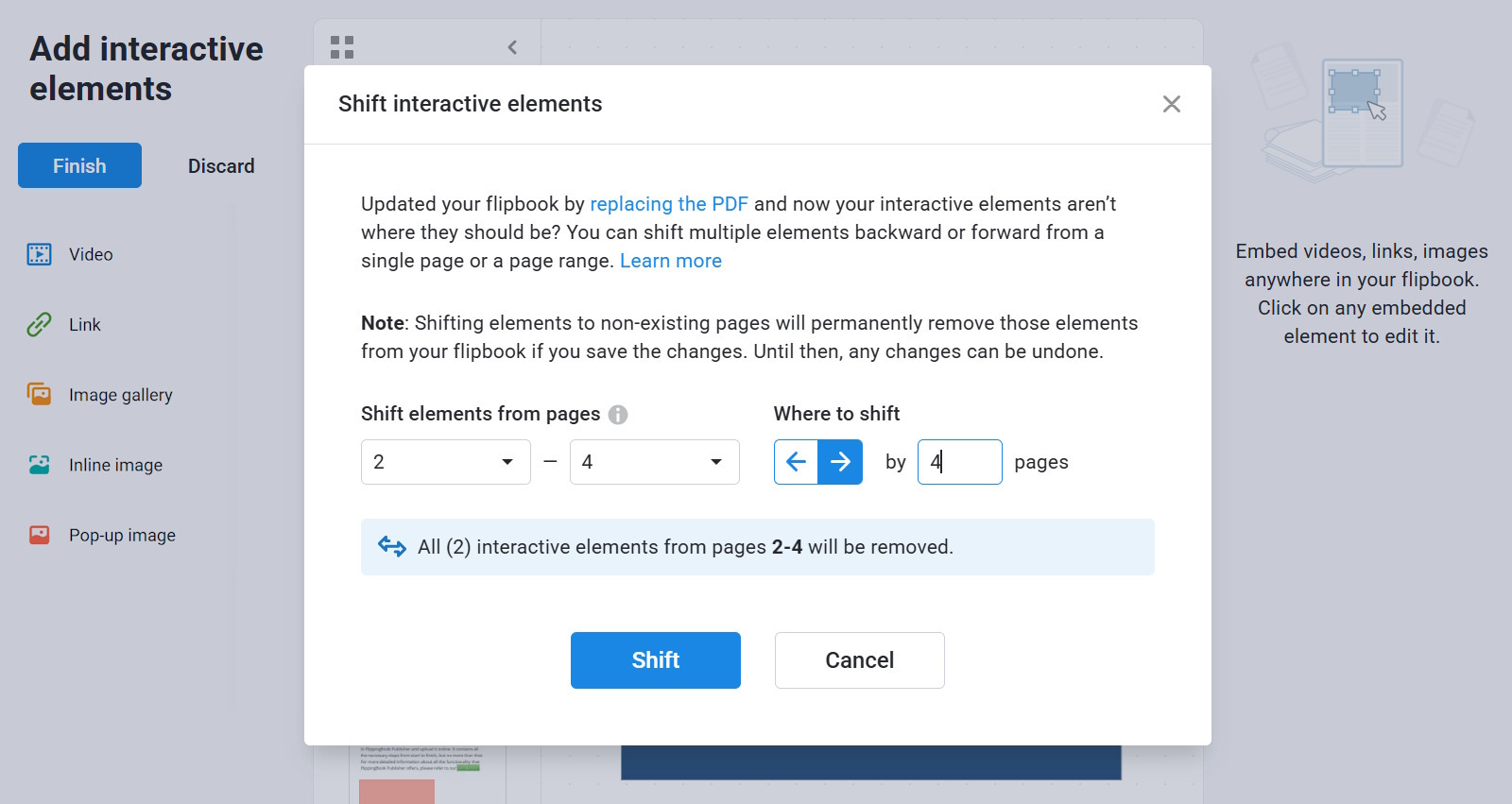This screenshot has width=1512, height=804.
Task: Close the Shift interactive elements dialog
Action: pyautogui.click(x=1171, y=104)
